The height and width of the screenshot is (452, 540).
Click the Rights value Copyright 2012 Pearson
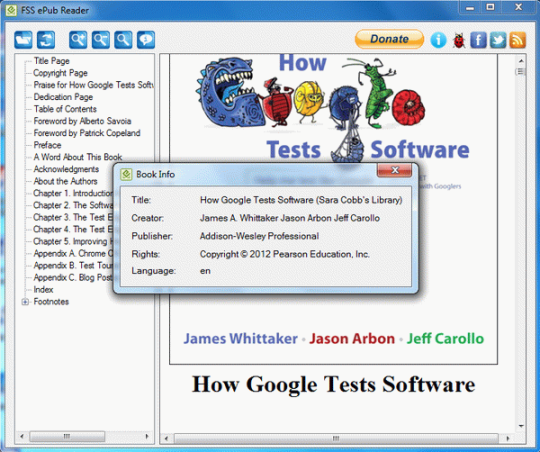(x=284, y=254)
